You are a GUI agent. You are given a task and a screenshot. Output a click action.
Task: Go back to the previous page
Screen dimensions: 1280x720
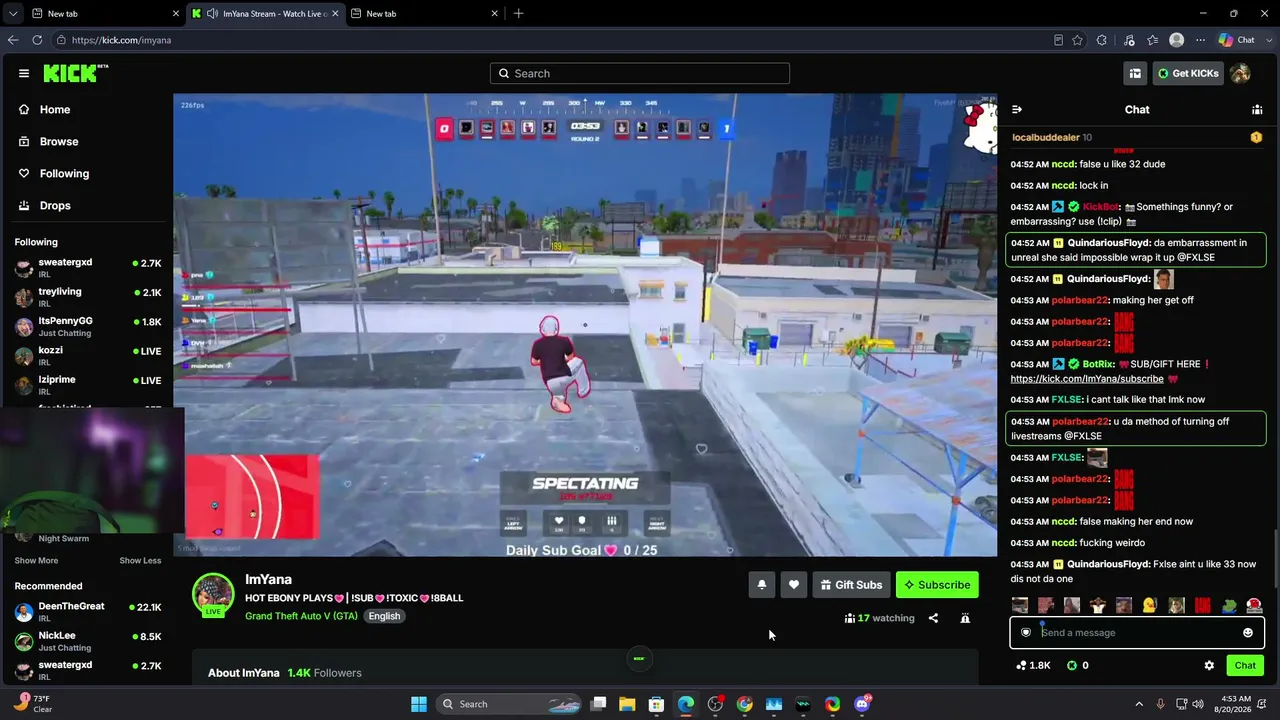(13, 40)
